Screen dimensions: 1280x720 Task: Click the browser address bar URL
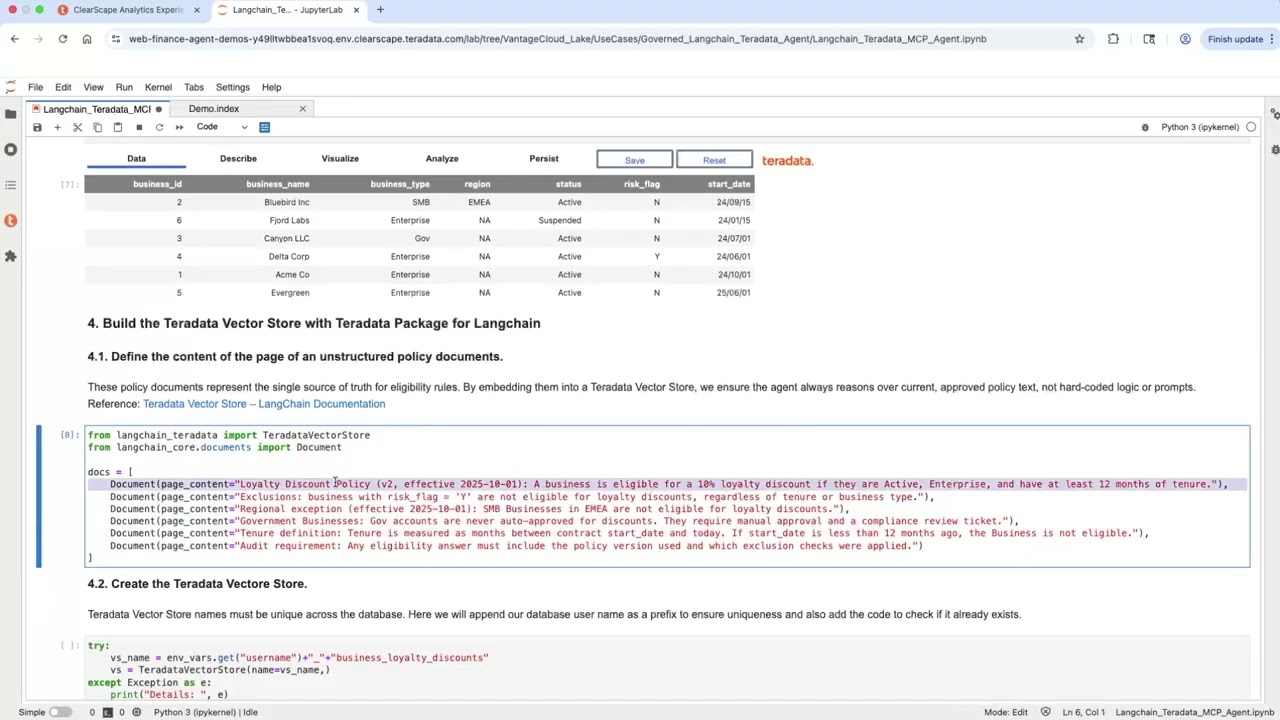click(557, 39)
